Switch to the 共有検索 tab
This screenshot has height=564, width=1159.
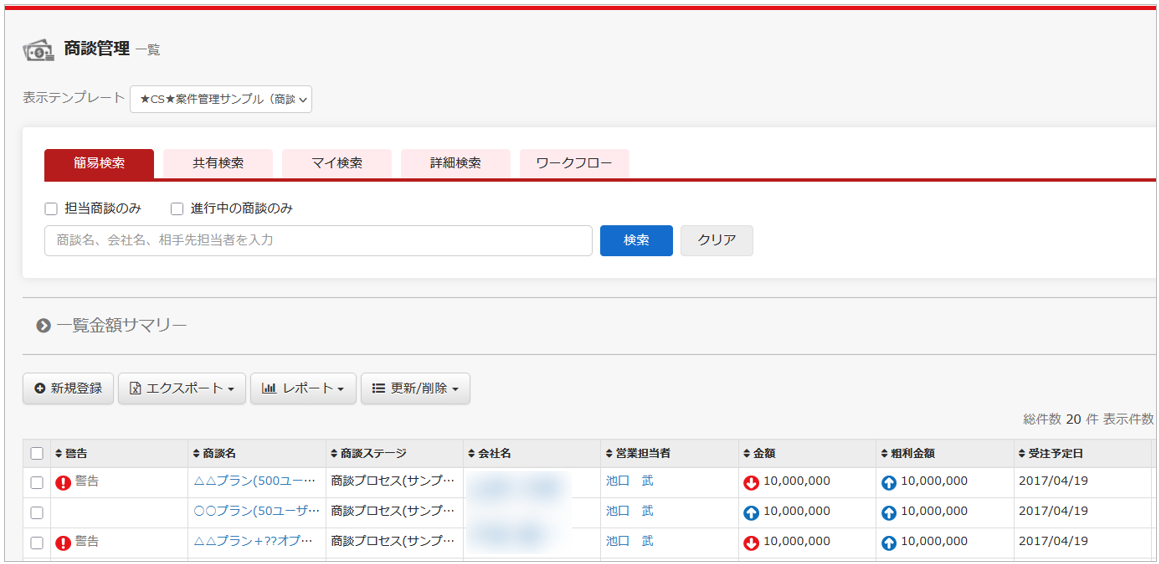click(218, 163)
